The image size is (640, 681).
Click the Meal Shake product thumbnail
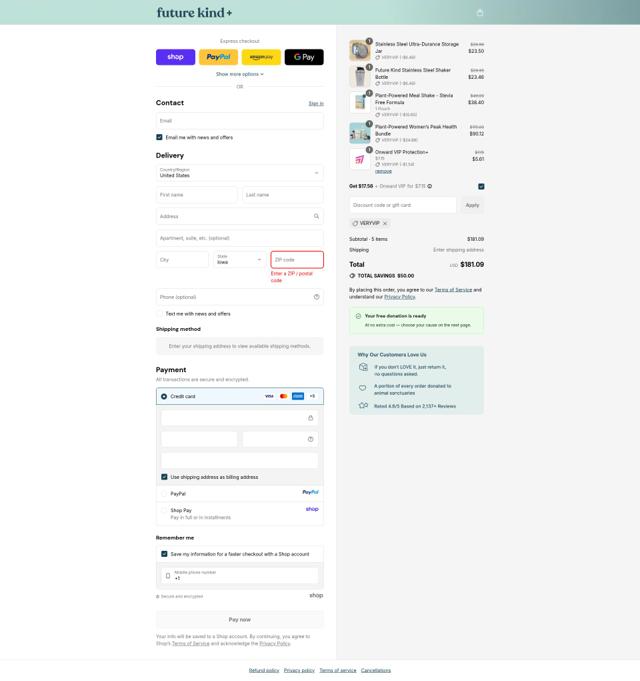coord(360,102)
